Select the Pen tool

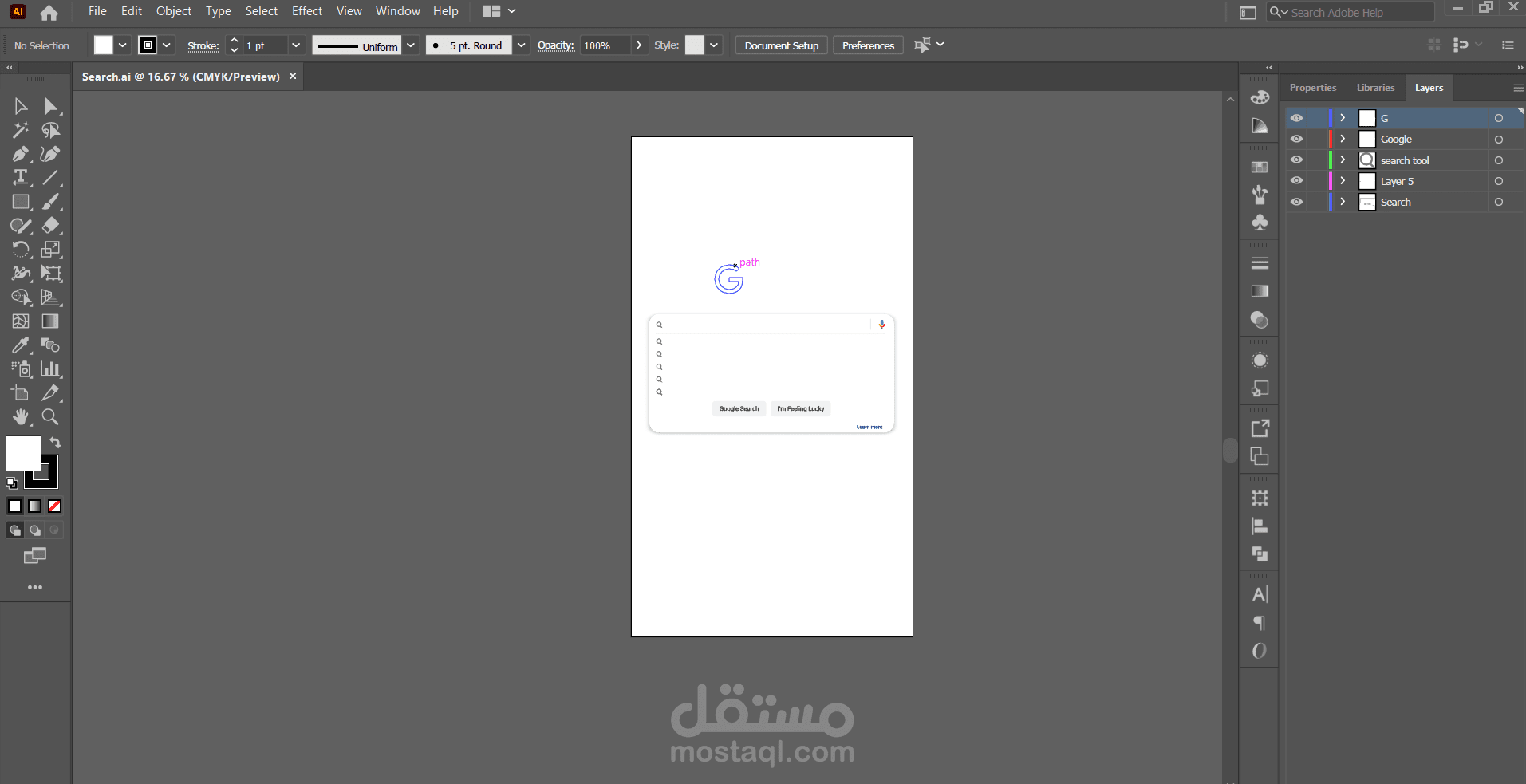pos(21,154)
